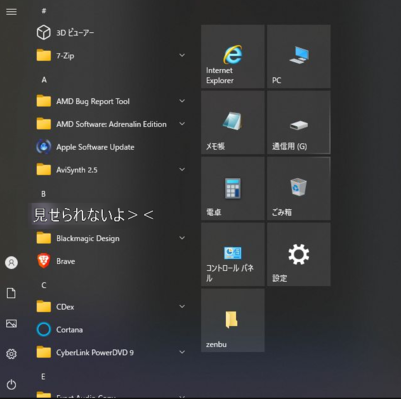Open the AMD Bug Report Tool folder

(110, 101)
